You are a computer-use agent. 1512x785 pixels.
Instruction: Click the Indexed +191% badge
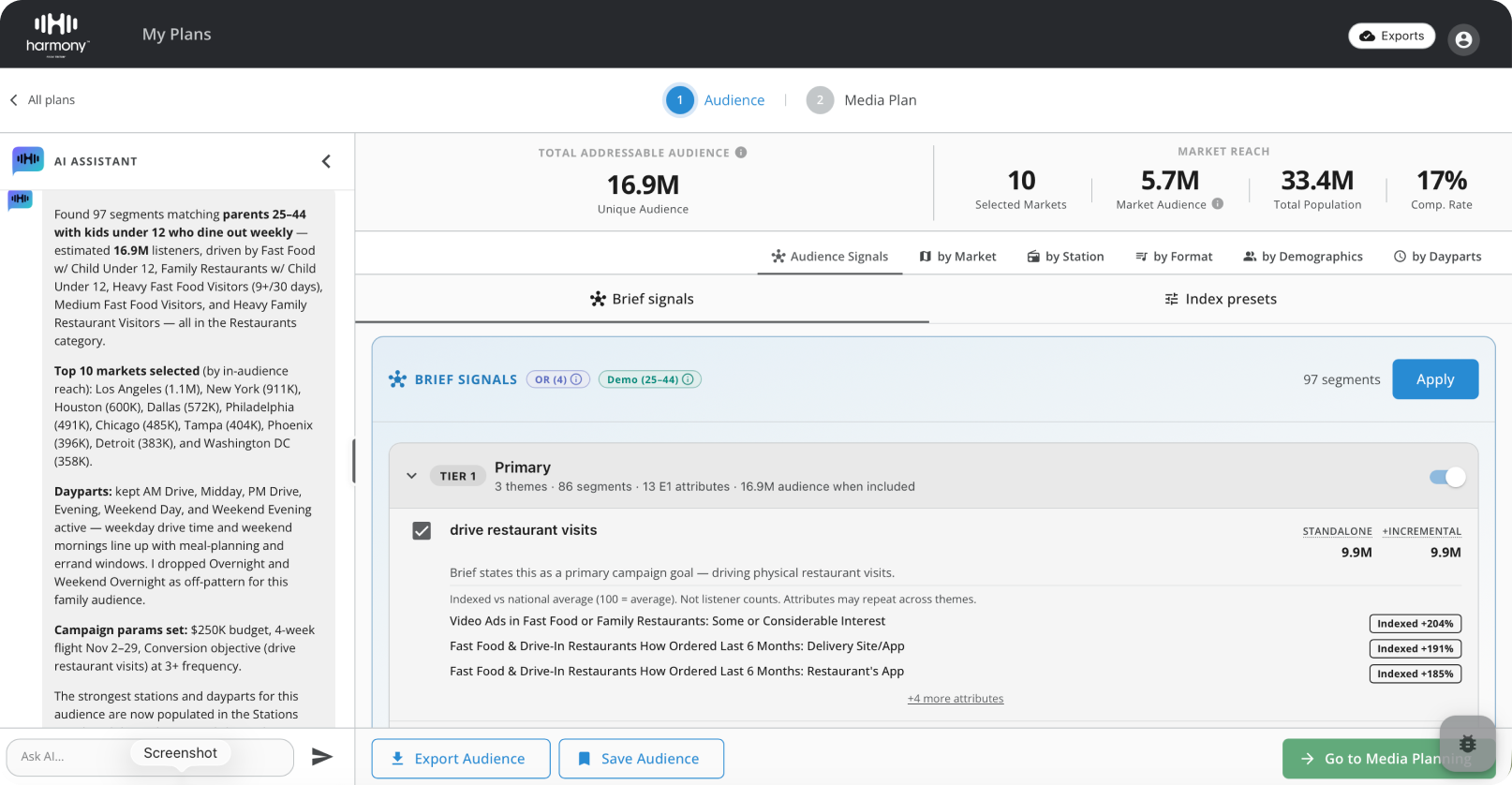(x=1415, y=648)
